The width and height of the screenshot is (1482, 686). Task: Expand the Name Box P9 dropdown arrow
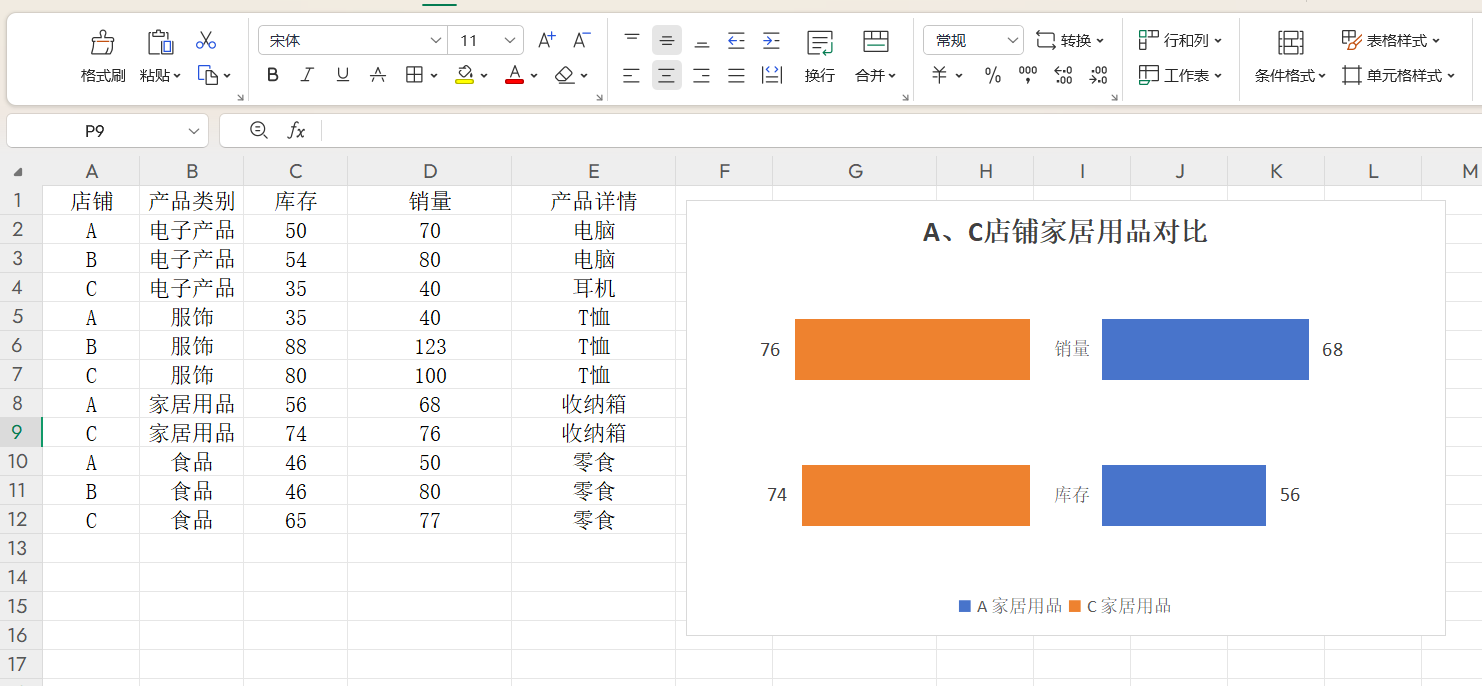tap(194, 131)
